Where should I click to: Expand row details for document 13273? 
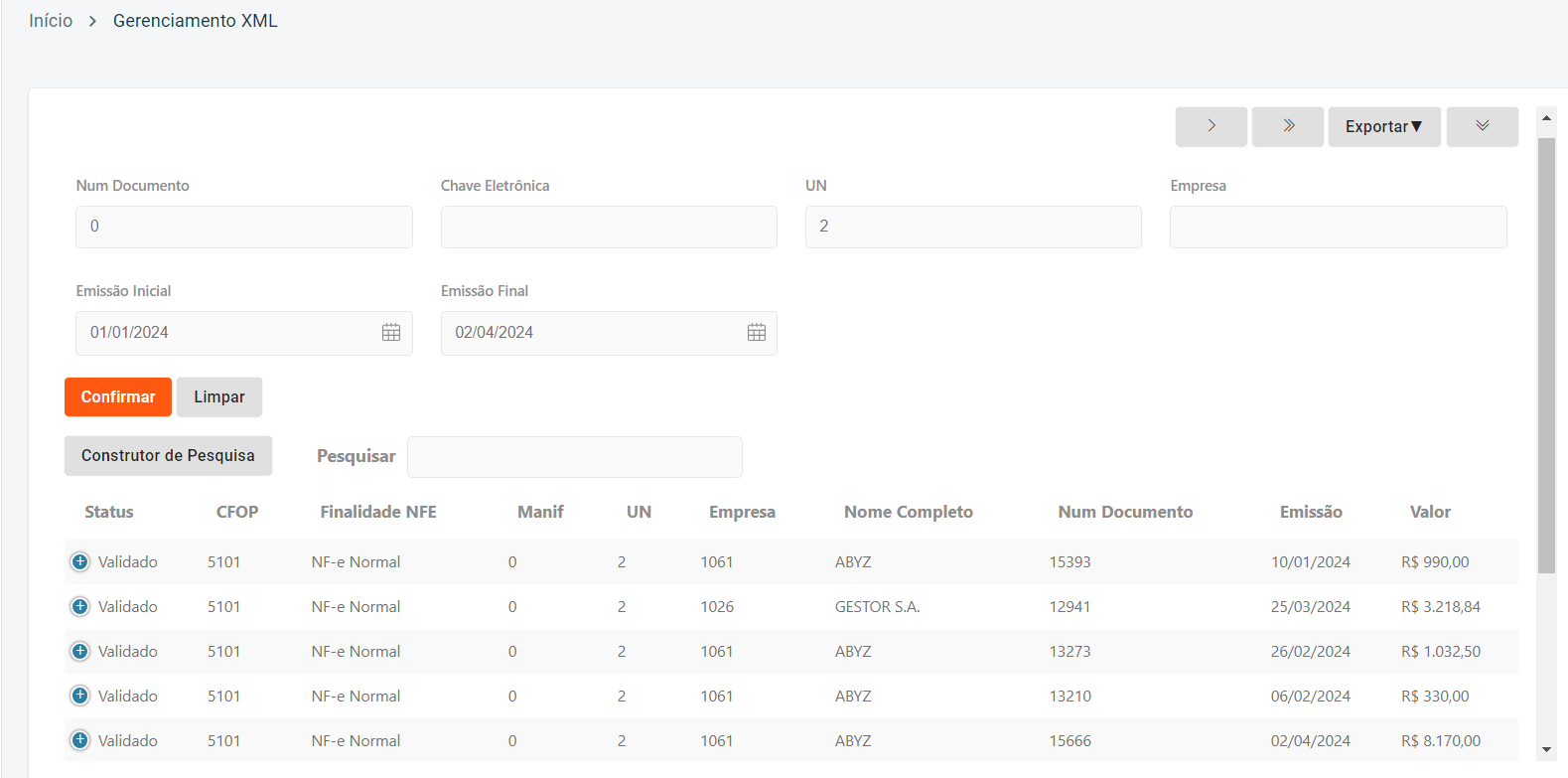(x=80, y=652)
